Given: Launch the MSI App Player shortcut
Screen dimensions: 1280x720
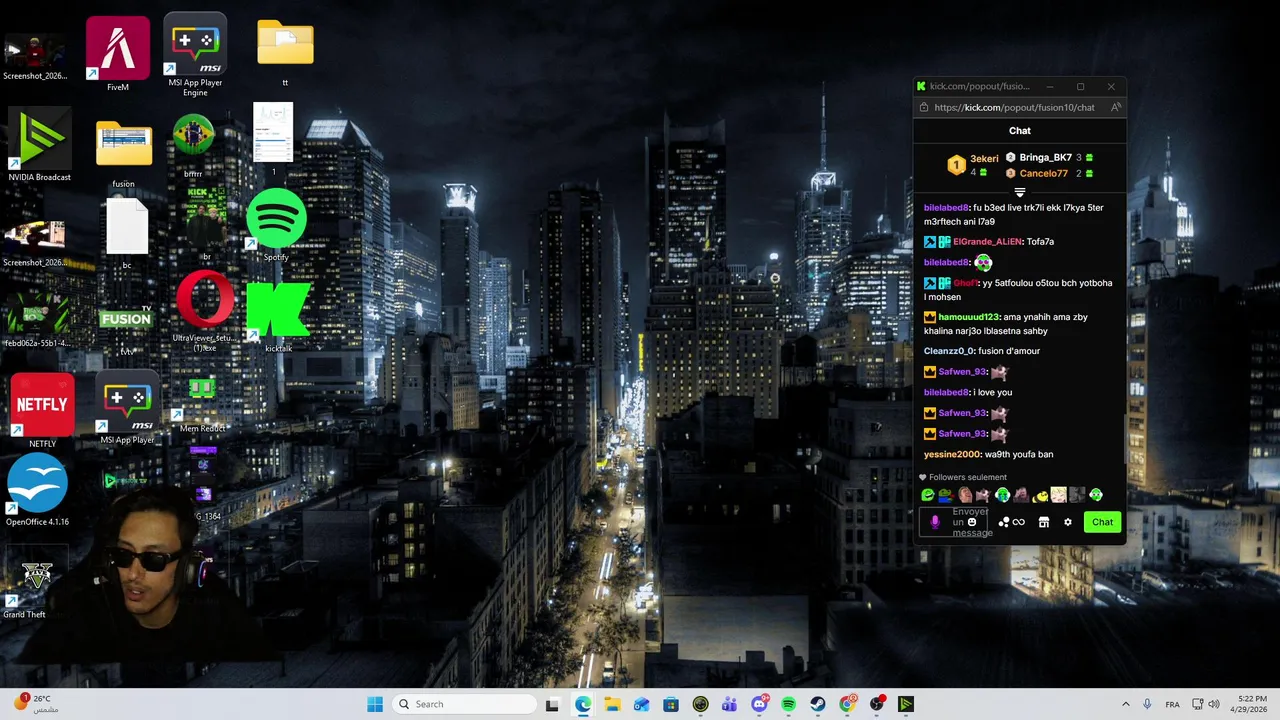Looking at the screenshot, I should coord(128,408).
